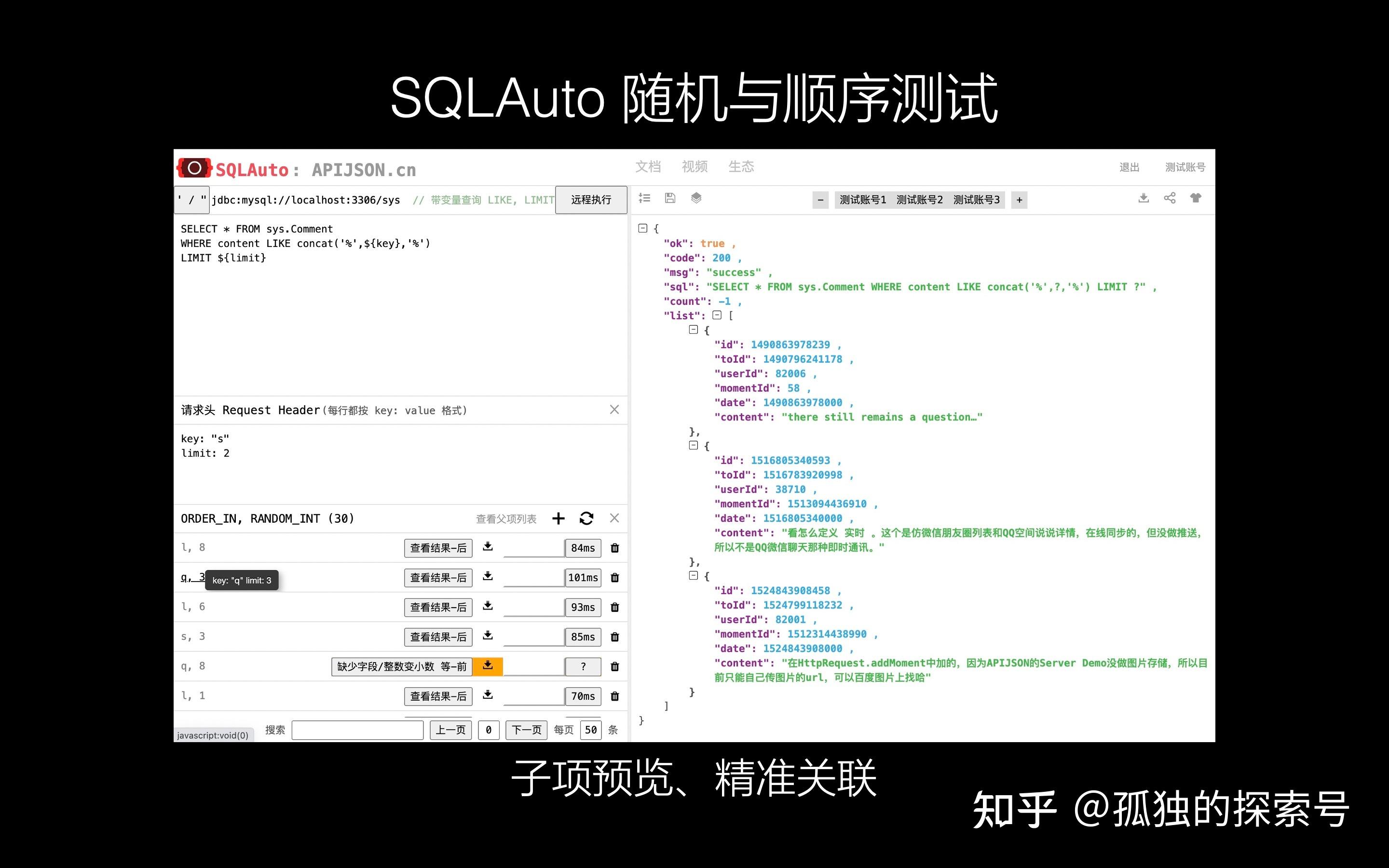This screenshot has height=868, width=1389.
Task: Click the save icon above JSON result
Action: [x=669, y=198]
